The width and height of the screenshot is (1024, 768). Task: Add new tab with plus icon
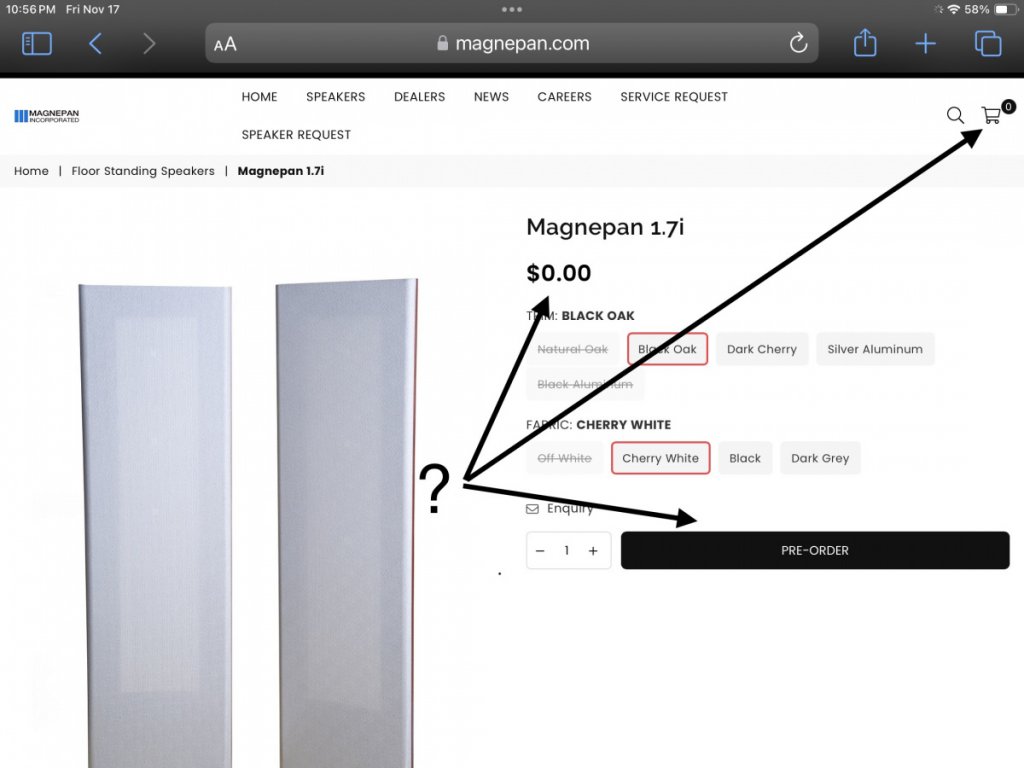(925, 44)
